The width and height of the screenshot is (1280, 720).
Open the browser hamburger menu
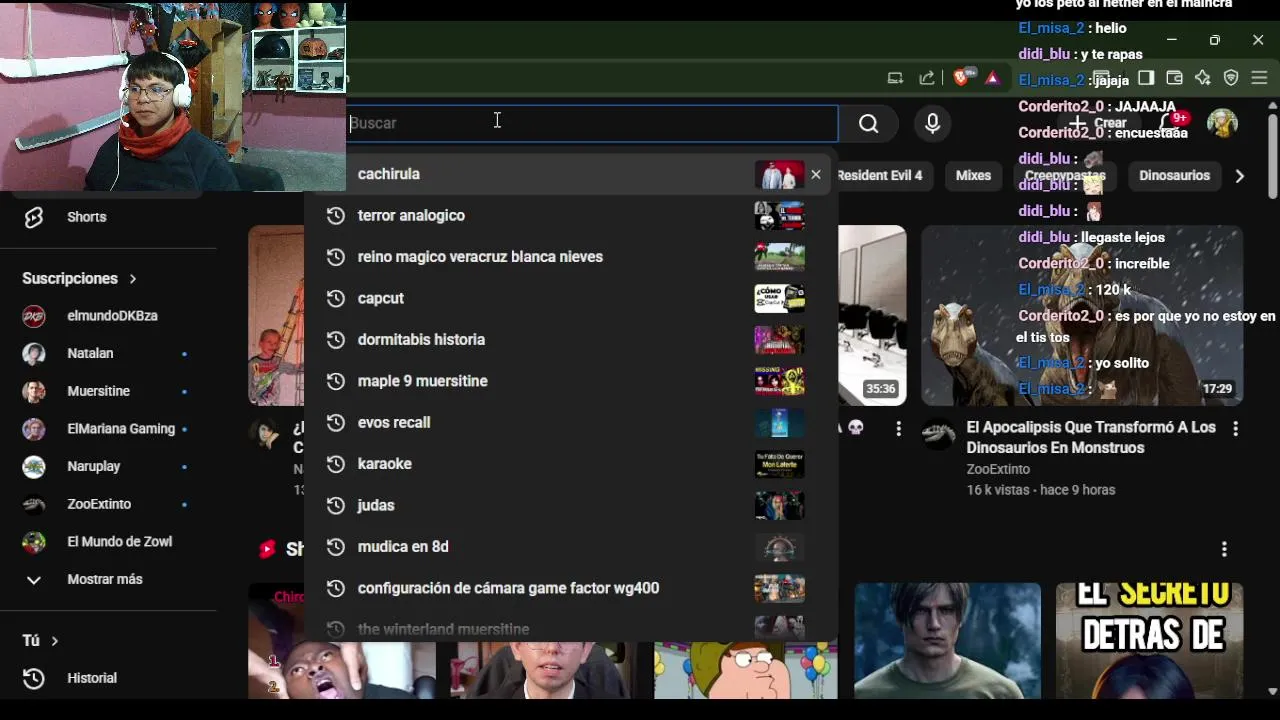[1259, 78]
